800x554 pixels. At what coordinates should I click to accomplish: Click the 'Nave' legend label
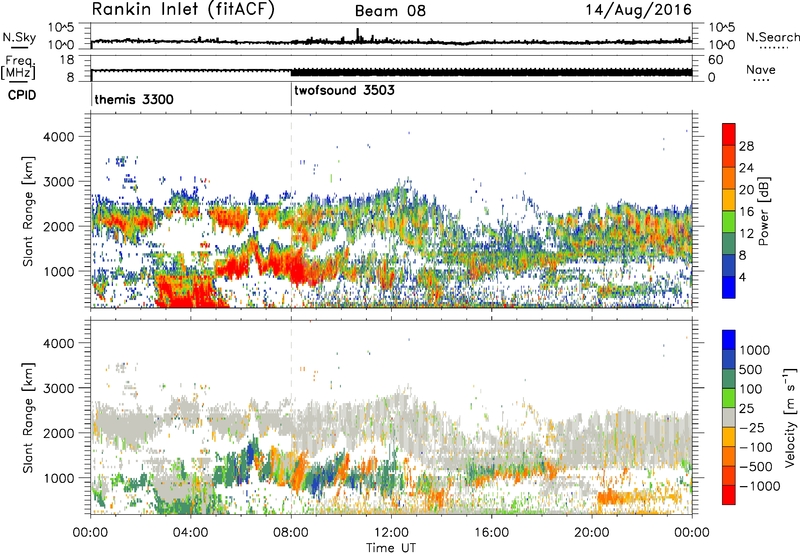(x=761, y=70)
